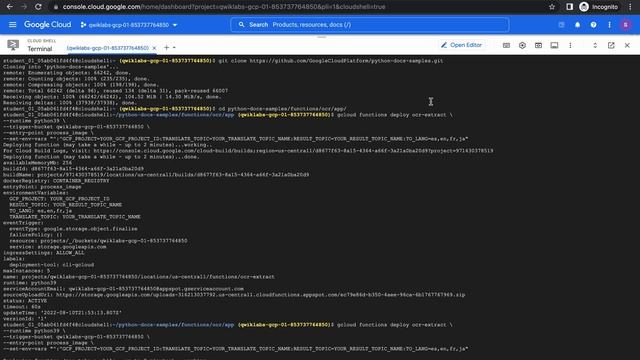Close the Cloud Shell panel

627,45
